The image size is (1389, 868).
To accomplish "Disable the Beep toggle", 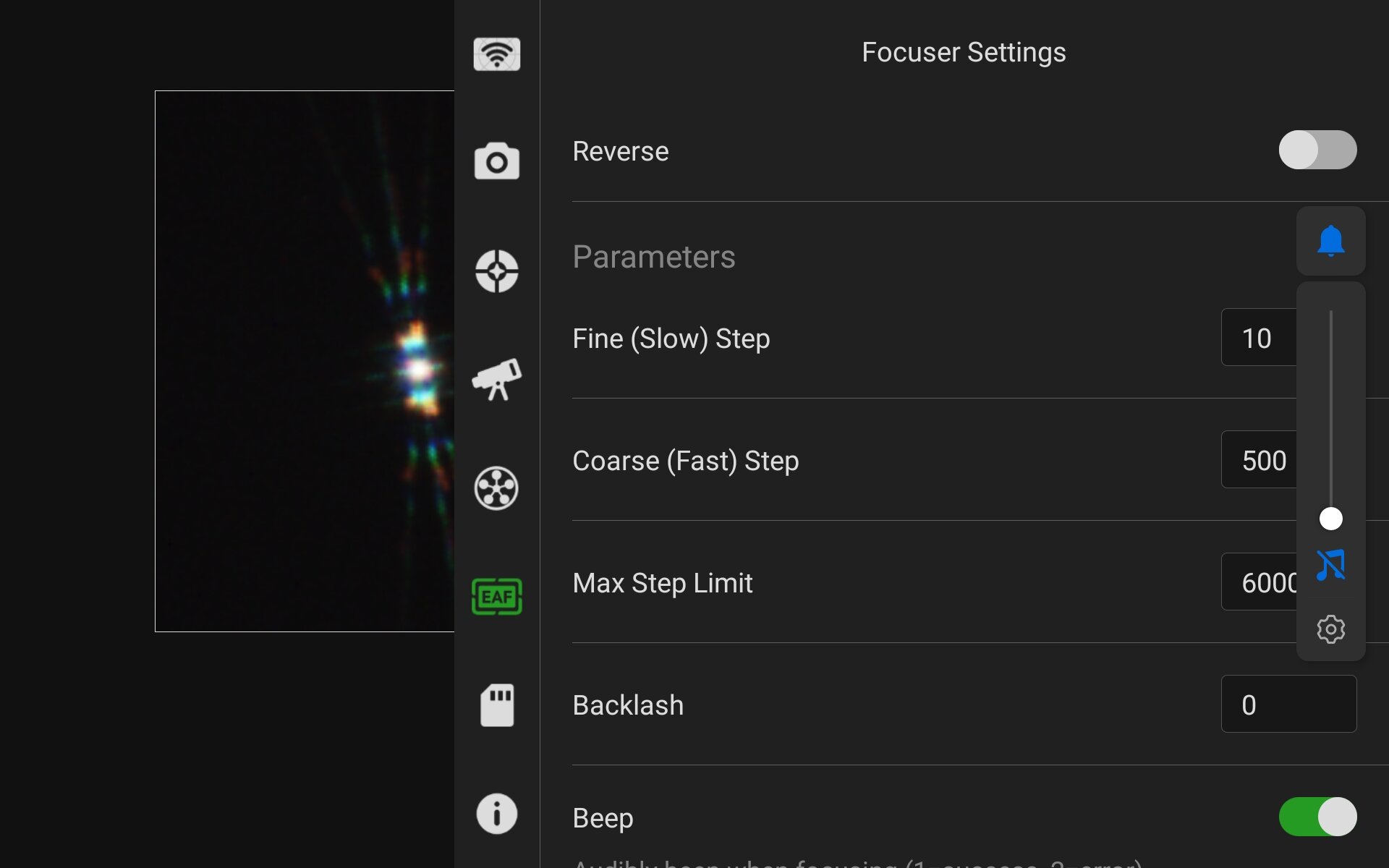I will click(x=1317, y=817).
